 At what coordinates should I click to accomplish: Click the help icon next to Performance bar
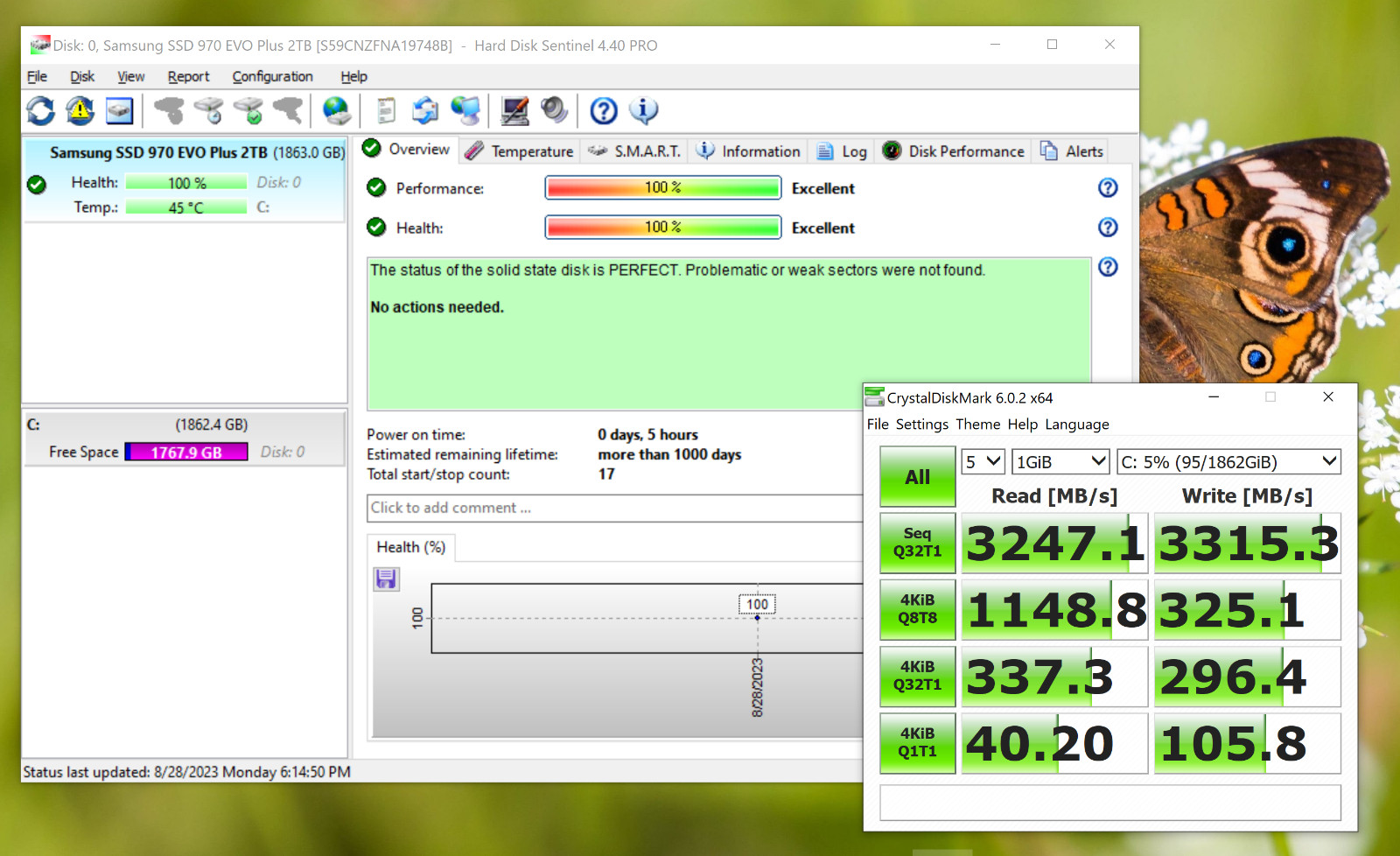[x=1108, y=188]
